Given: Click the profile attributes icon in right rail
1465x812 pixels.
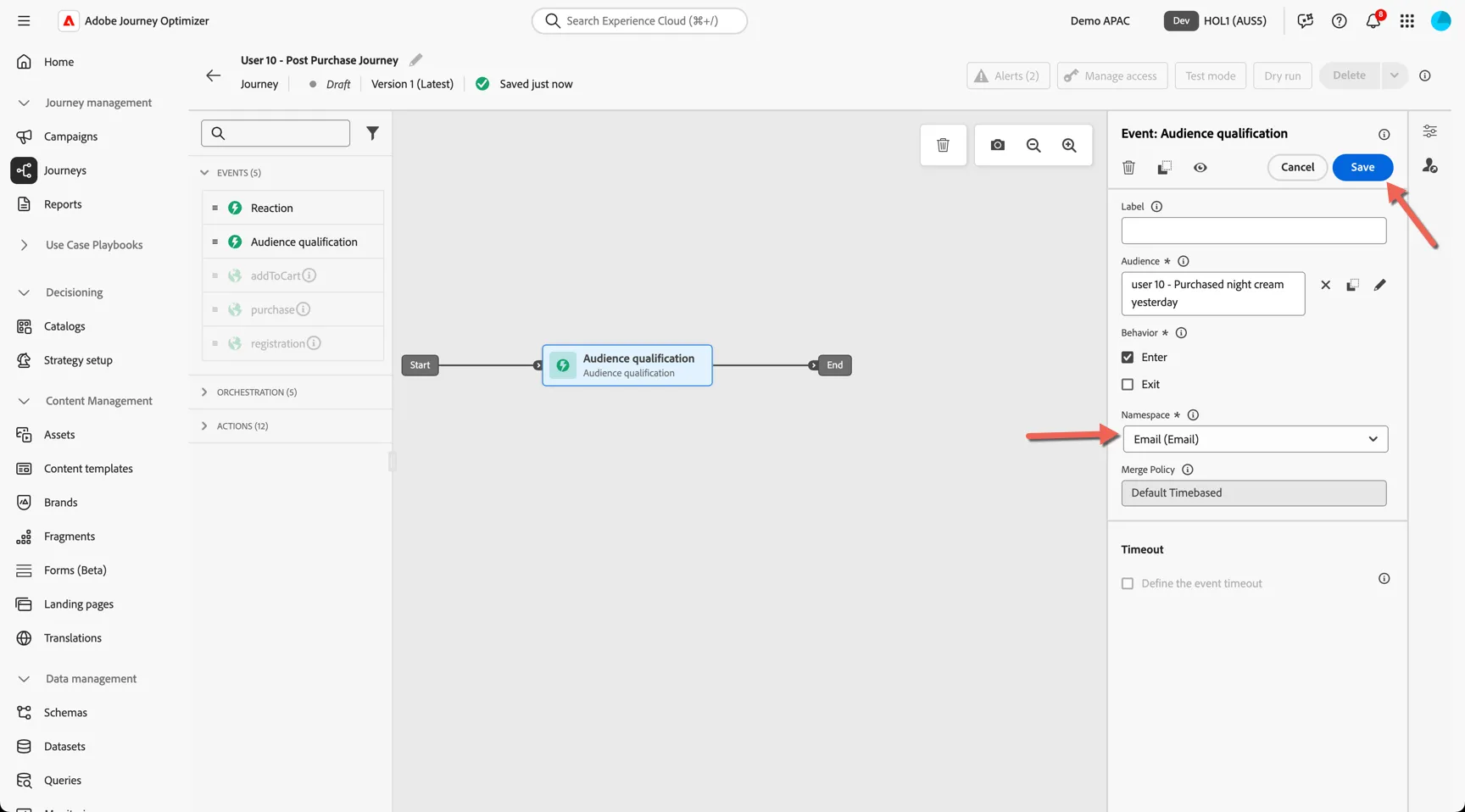Looking at the screenshot, I should click(1429, 165).
